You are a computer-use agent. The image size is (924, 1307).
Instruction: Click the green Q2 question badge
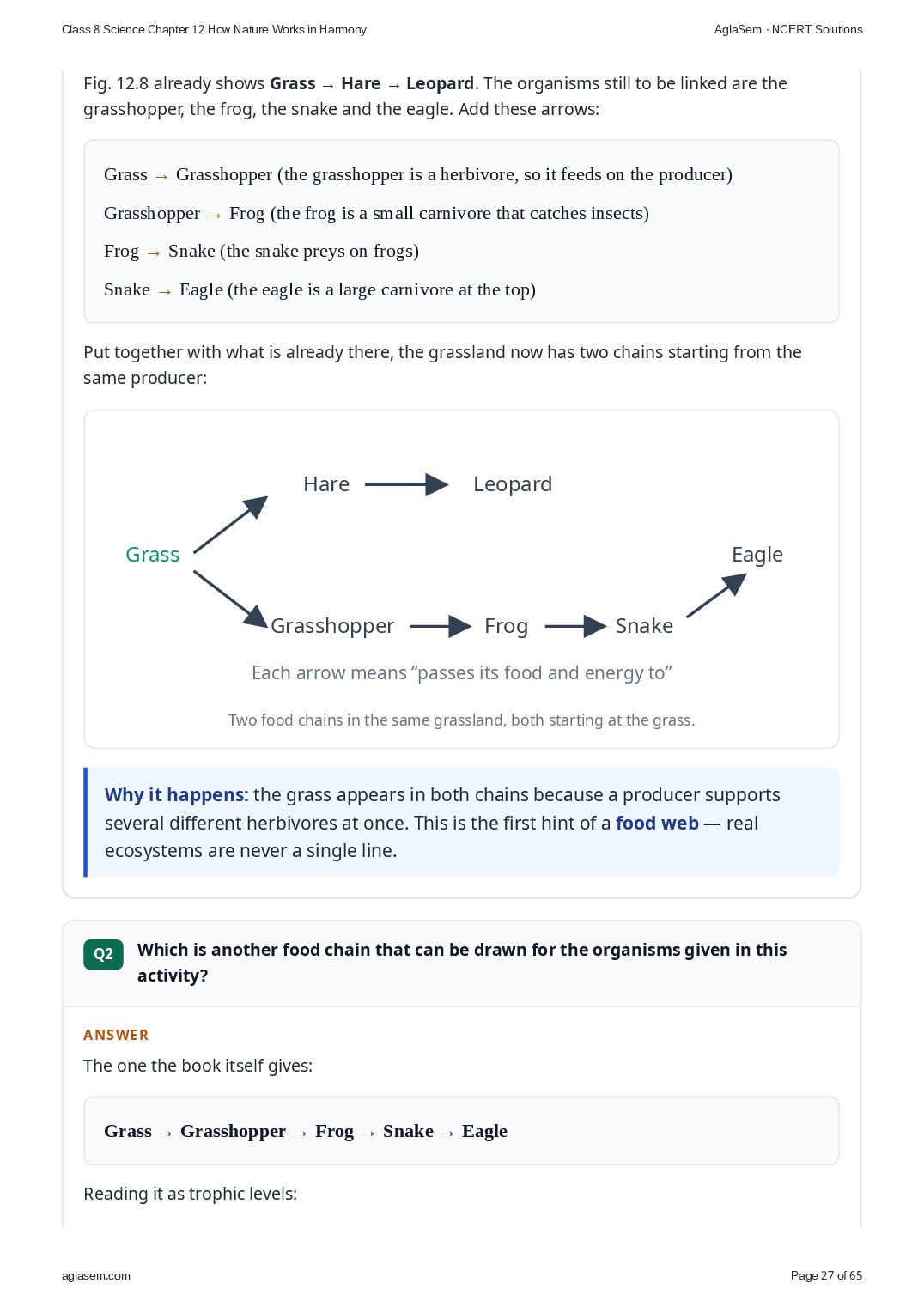point(103,954)
